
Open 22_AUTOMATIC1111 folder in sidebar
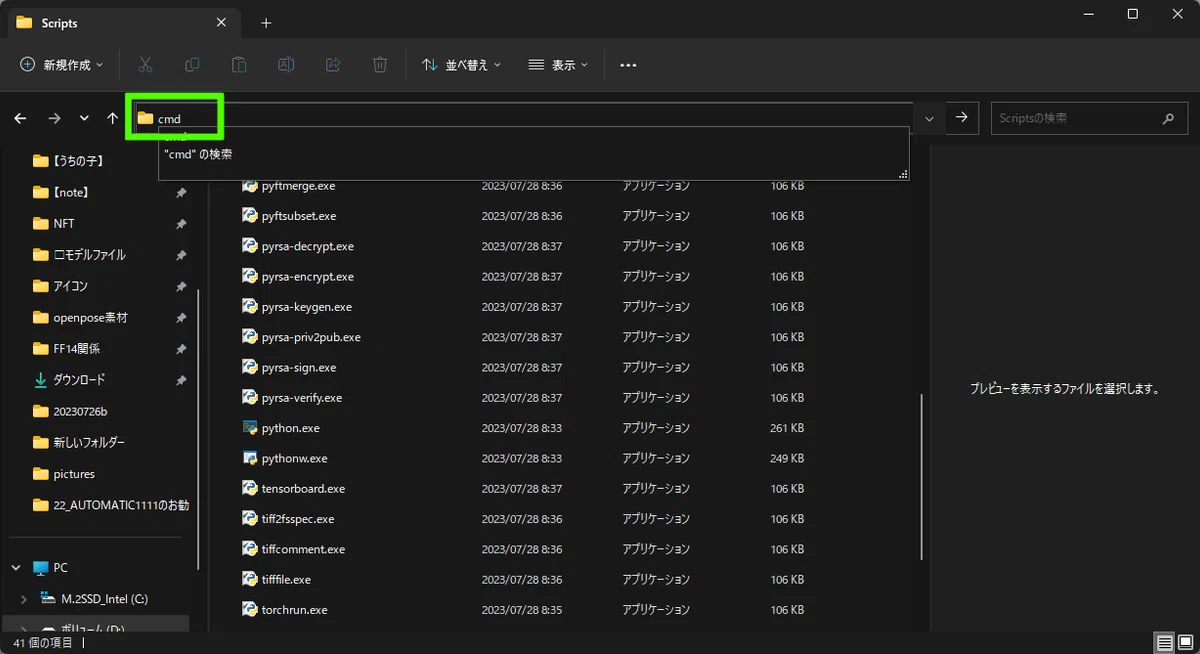tap(110, 505)
